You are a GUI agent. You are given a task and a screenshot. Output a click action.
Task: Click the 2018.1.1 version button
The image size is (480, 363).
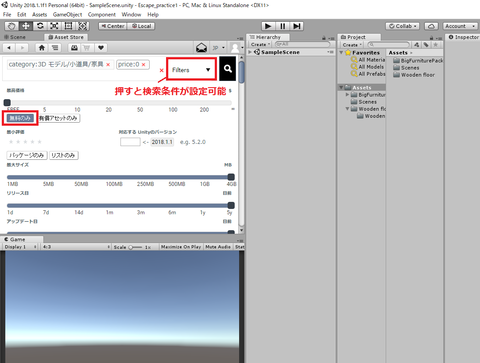162,142
